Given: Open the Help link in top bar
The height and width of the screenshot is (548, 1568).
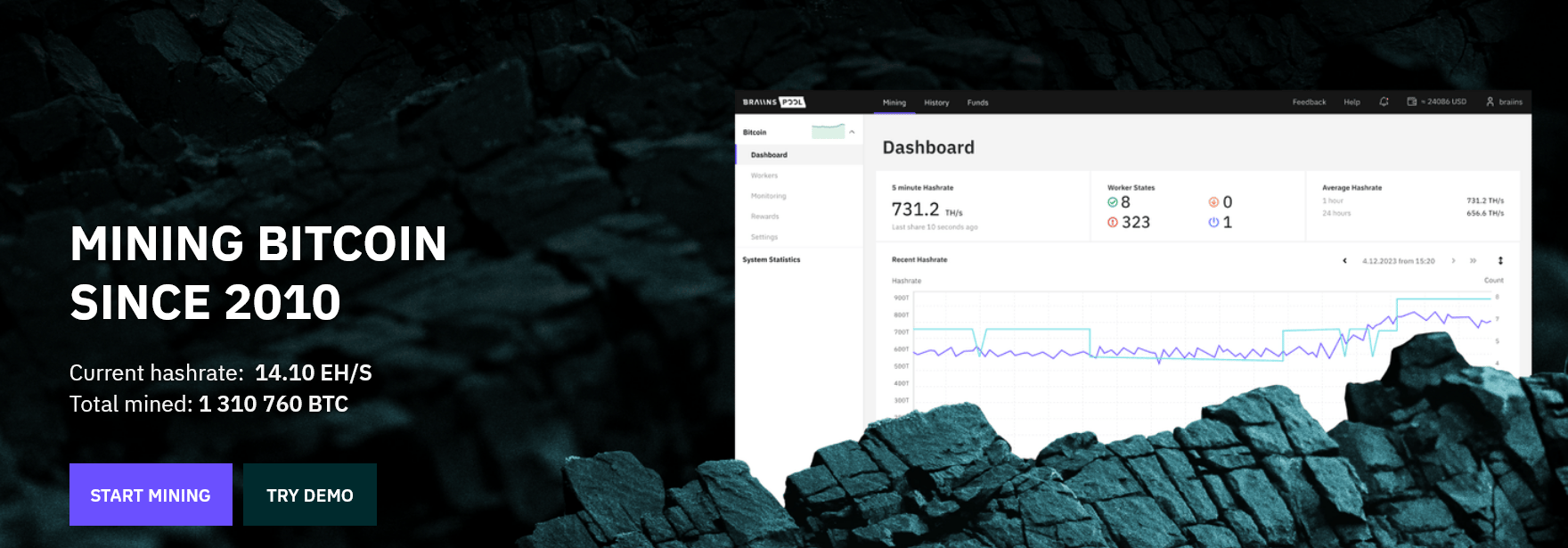Looking at the screenshot, I should point(1352,102).
